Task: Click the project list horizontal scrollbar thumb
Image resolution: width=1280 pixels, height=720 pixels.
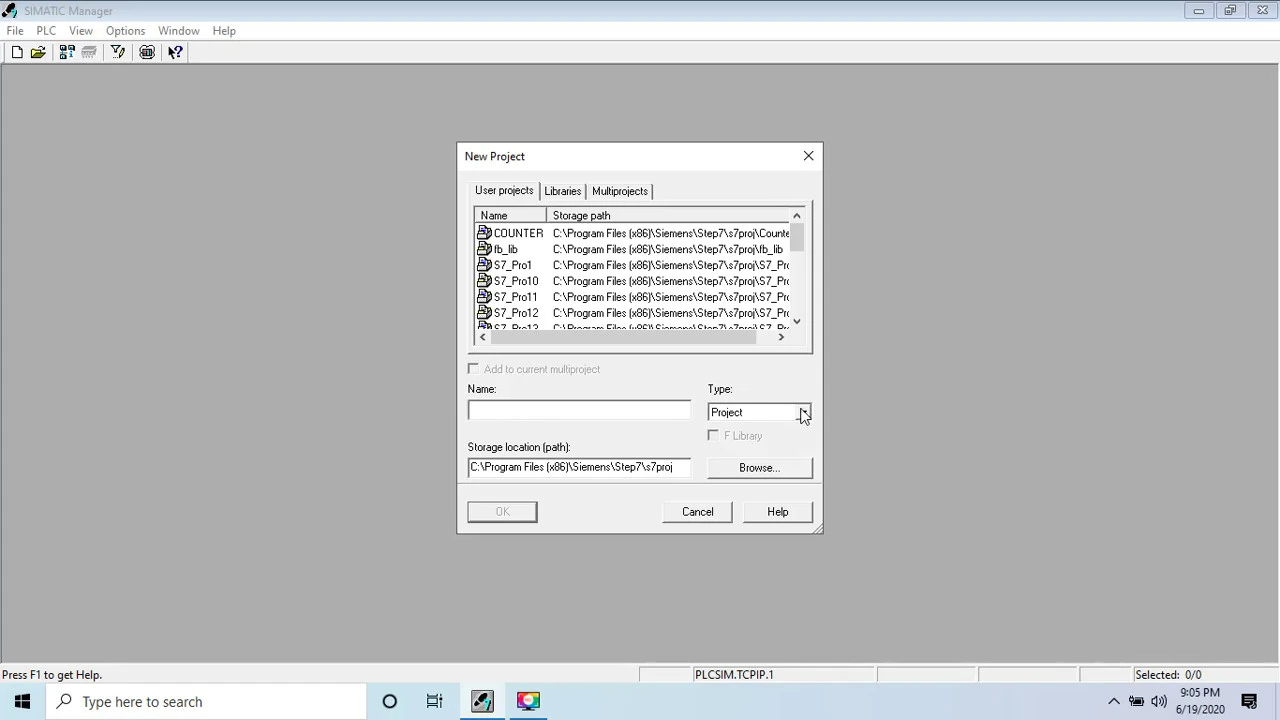Action: pos(623,337)
